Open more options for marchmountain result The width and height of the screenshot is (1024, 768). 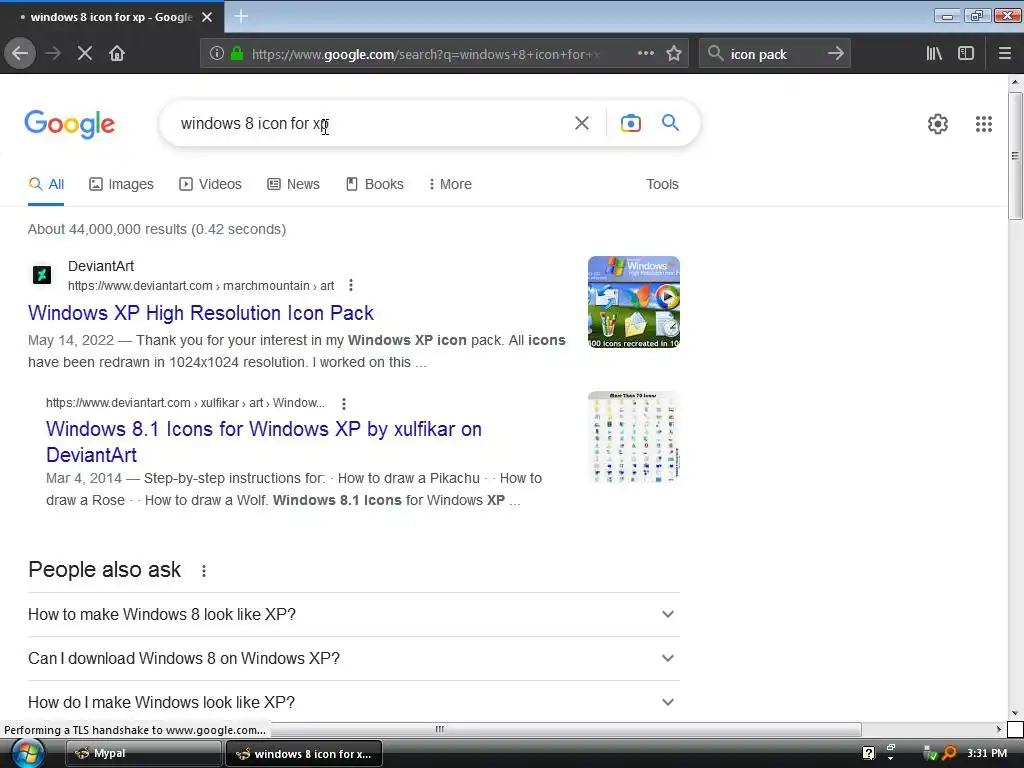tap(351, 285)
